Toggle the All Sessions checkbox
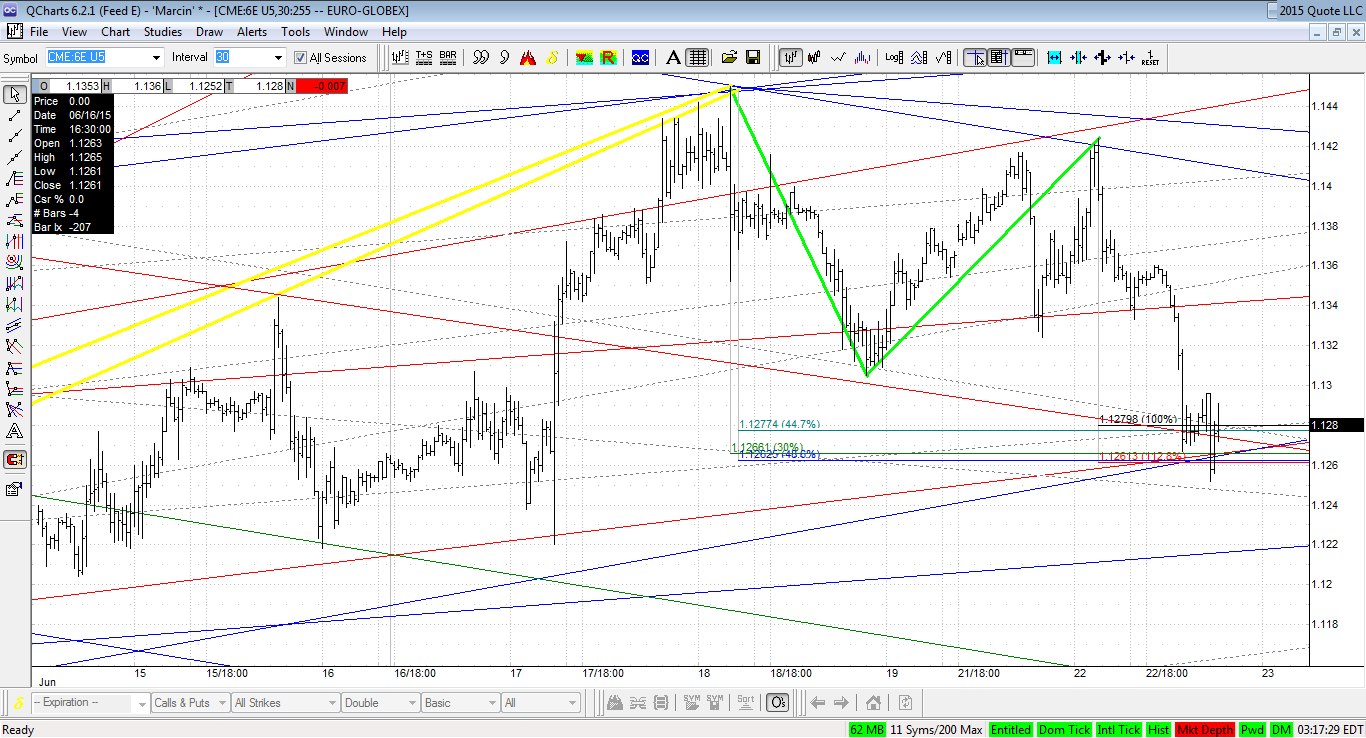The width and height of the screenshot is (1366, 738). point(300,58)
